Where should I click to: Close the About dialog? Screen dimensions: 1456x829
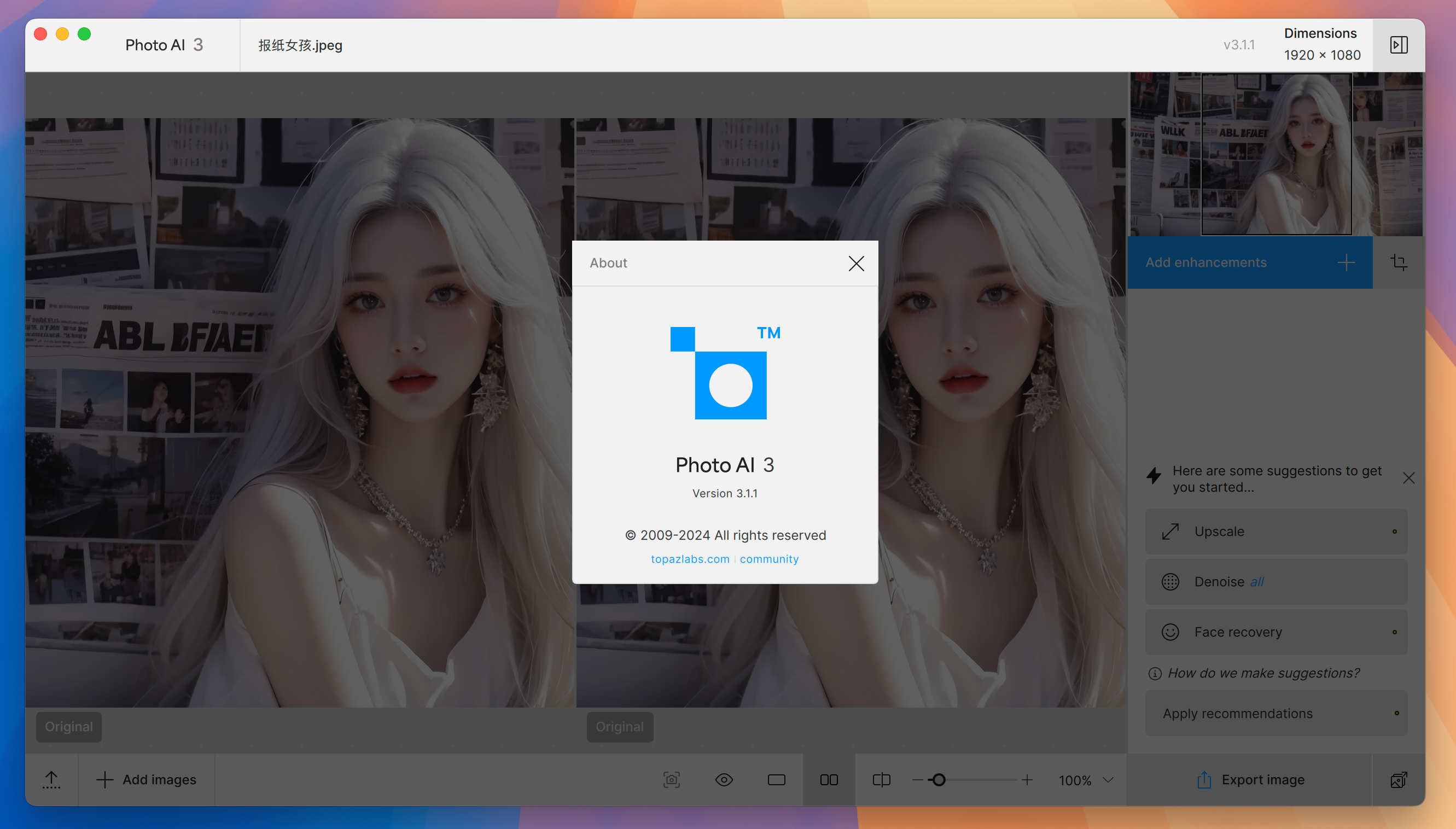854,263
